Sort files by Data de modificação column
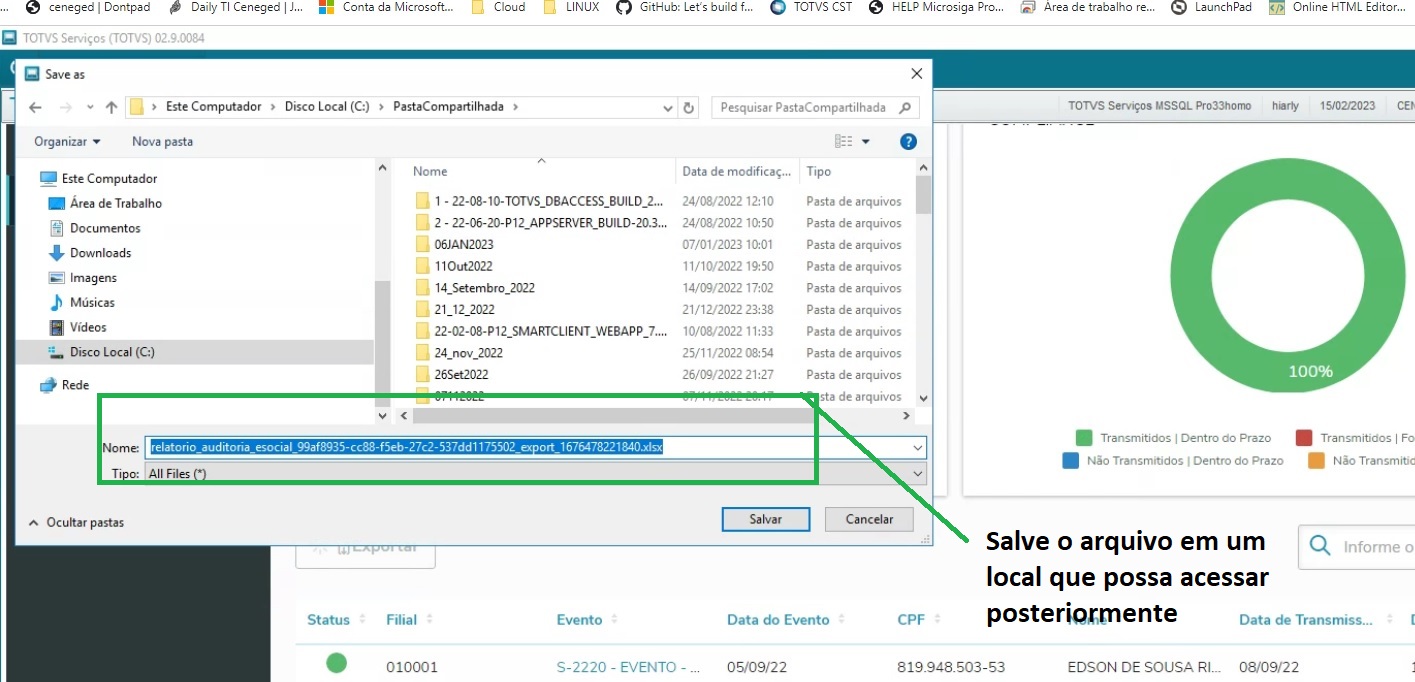The width and height of the screenshot is (1415, 682). pos(736,171)
